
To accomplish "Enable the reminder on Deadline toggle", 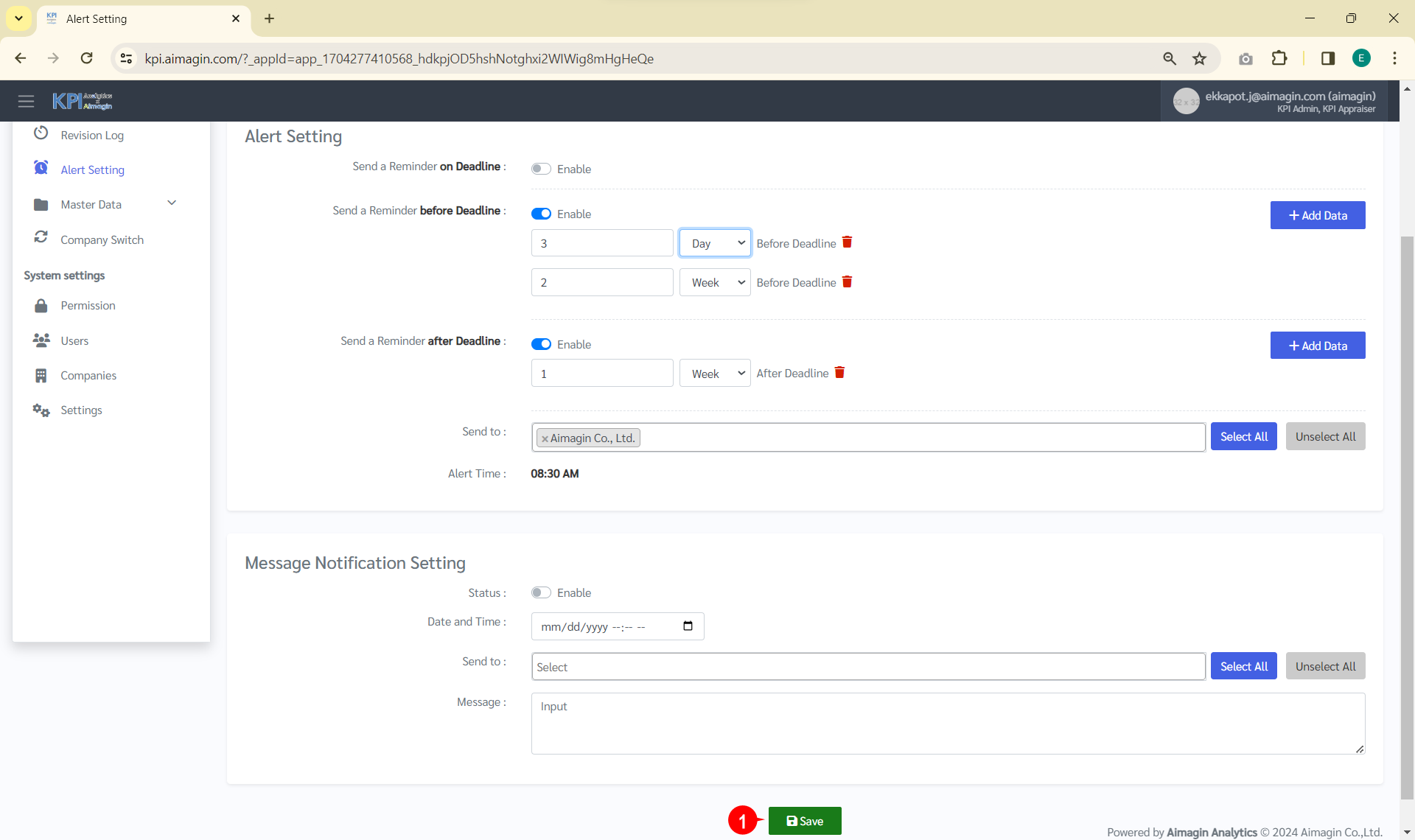I will click(541, 169).
